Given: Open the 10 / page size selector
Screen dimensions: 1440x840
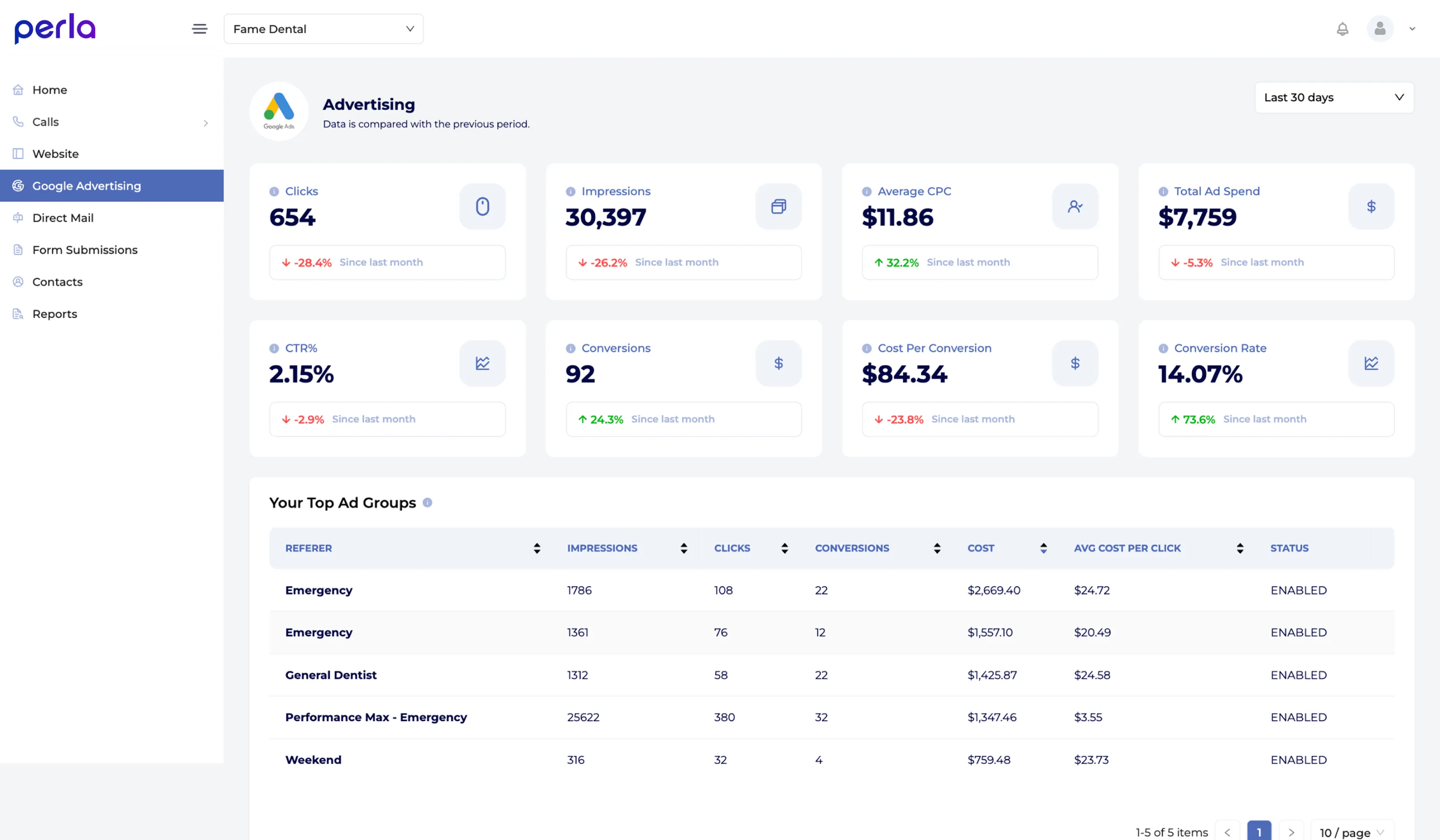Looking at the screenshot, I should pos(1352,832).
